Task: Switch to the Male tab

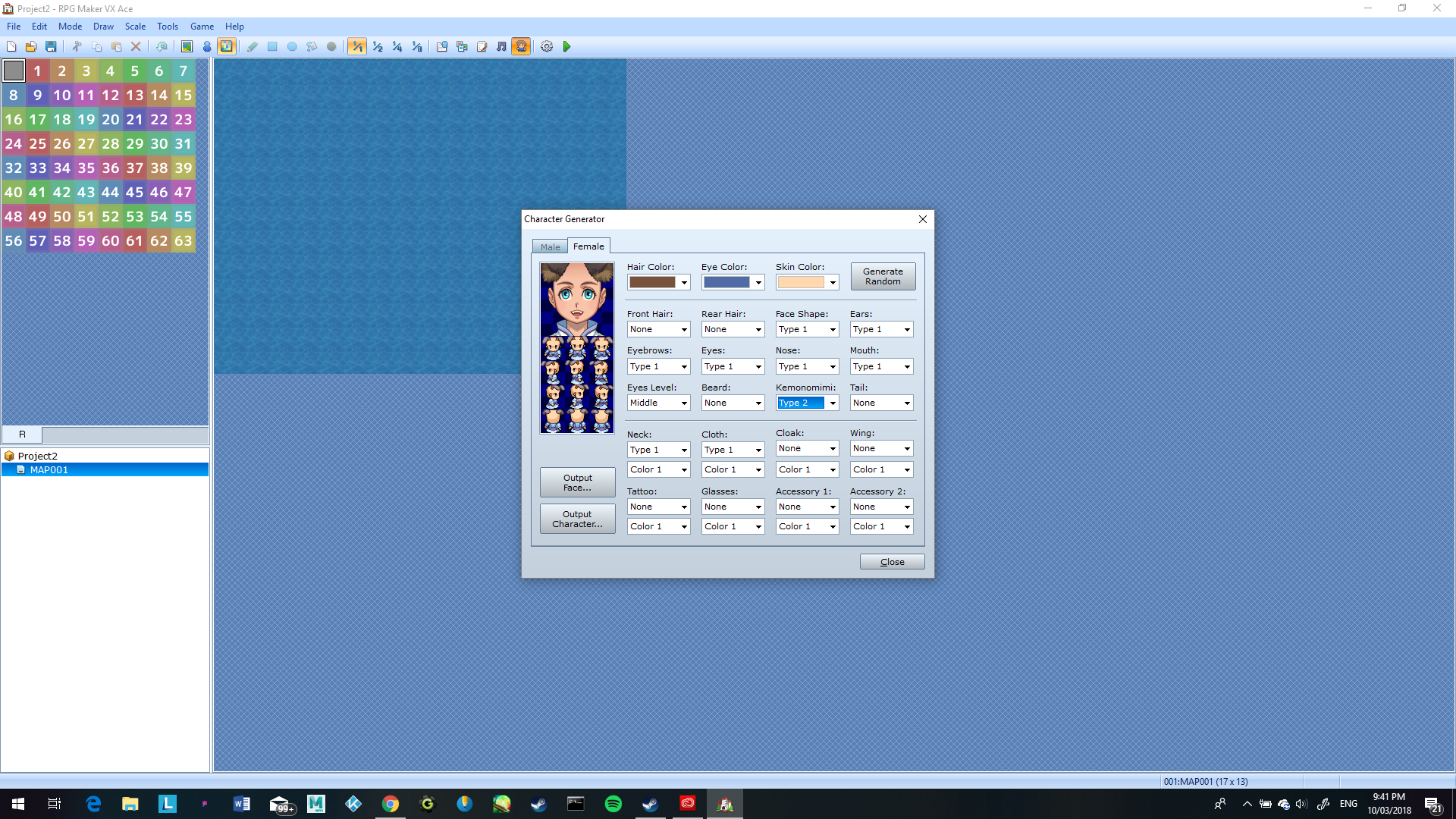Action: 551,247
